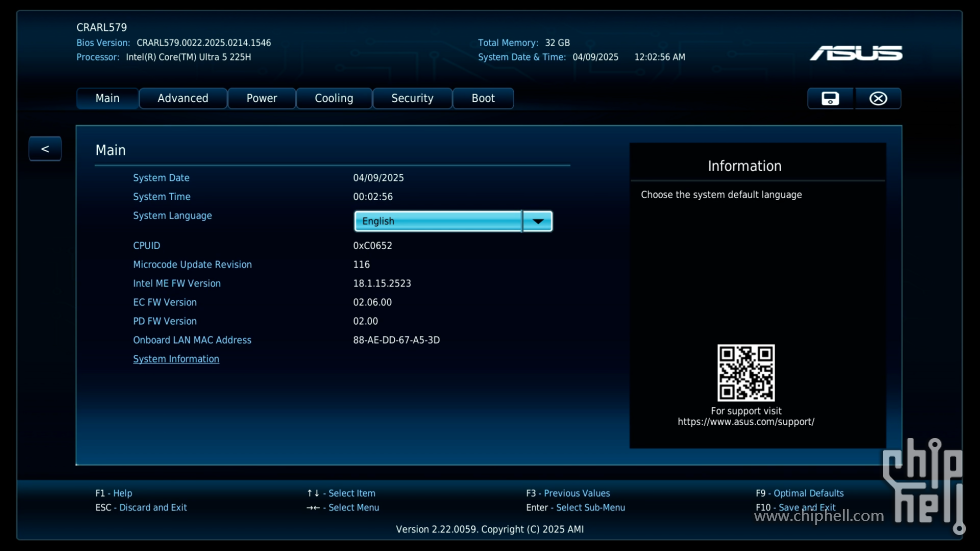
Task: Click the save icon button
Action: coord(830,99)
